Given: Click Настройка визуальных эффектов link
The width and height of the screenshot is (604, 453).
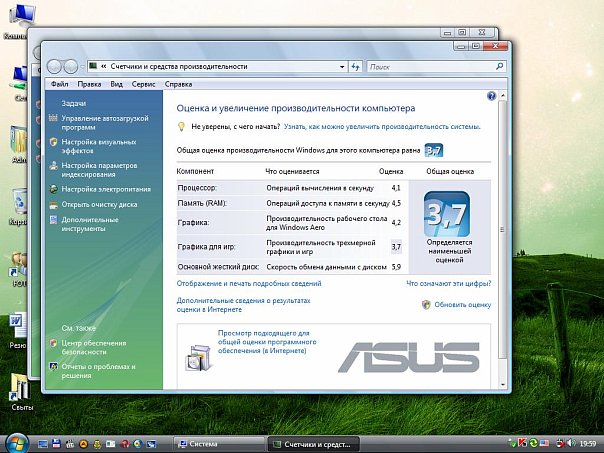Looking at the screenshot, I should [x=98, y=147].
